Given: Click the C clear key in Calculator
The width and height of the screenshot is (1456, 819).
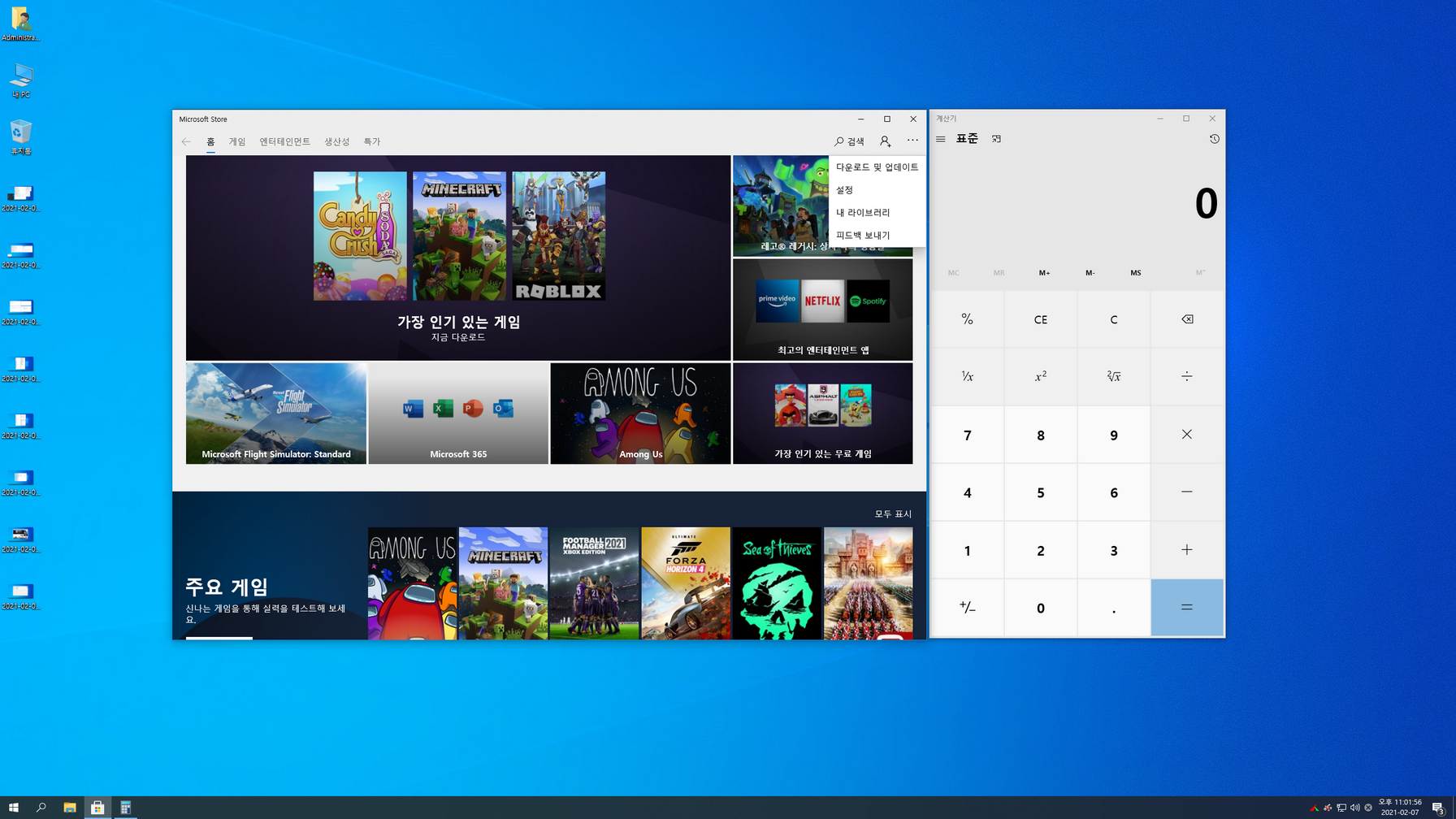Looking at the screenshot, I should 1114,319.
